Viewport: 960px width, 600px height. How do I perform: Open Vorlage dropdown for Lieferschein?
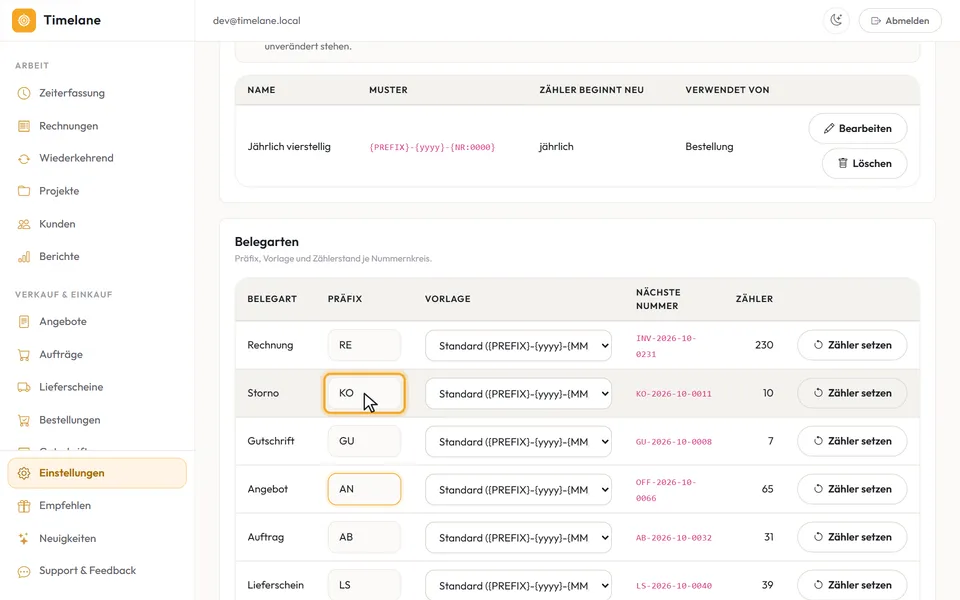(519, 585)
